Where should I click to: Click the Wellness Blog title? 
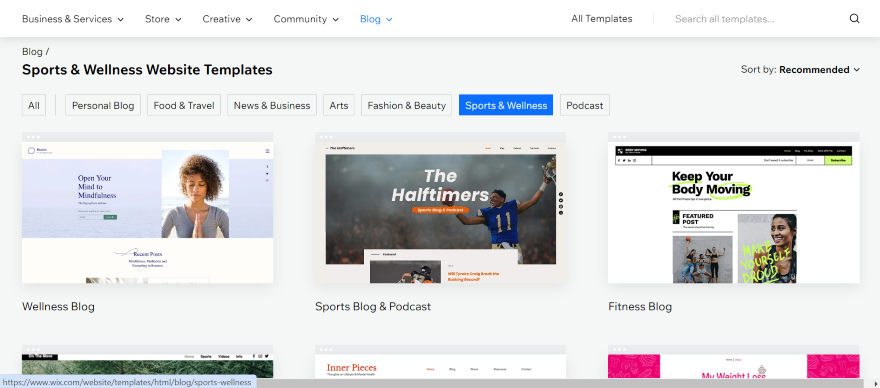click(58, 307)
